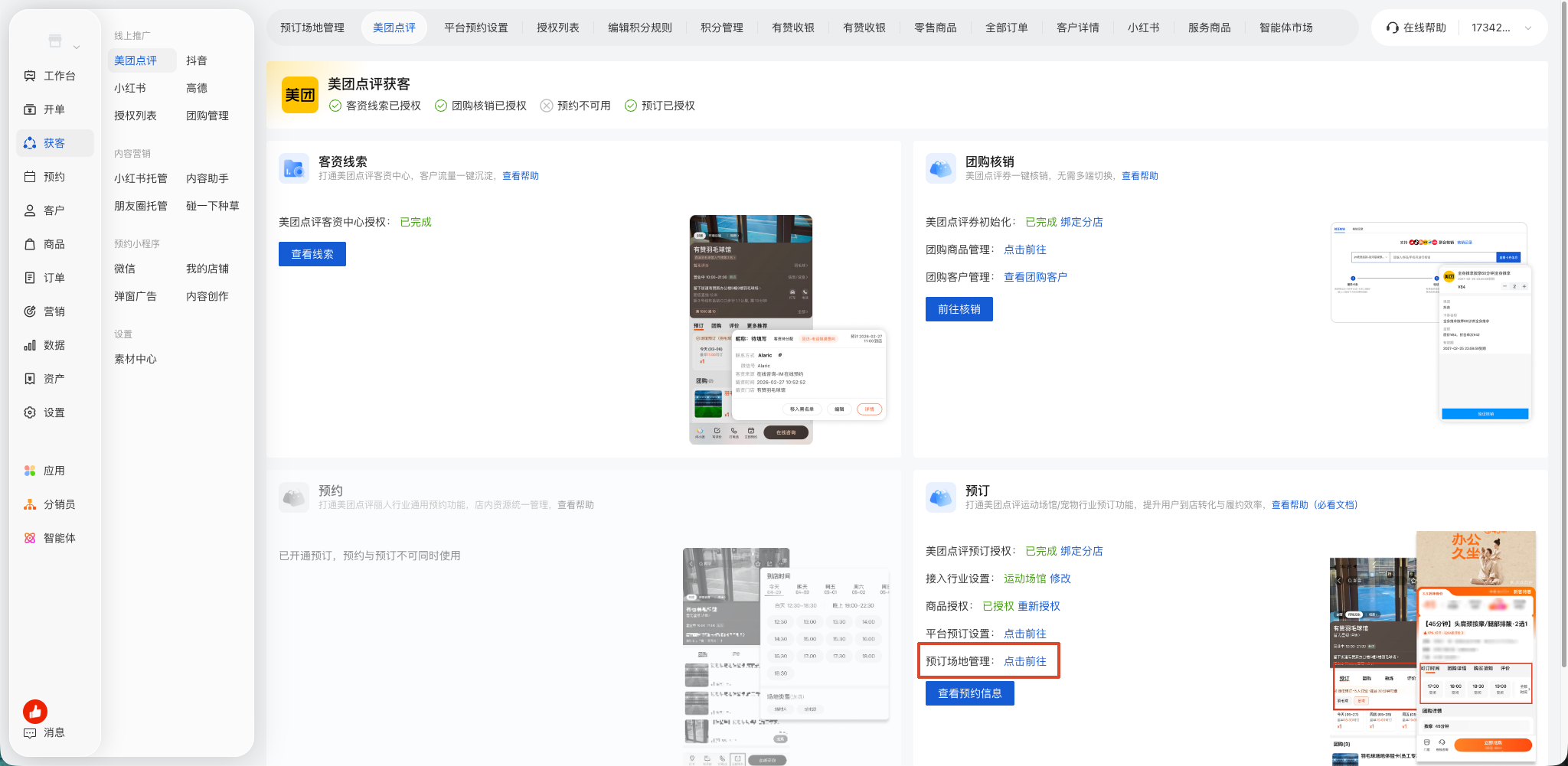Open 小红书托管 under 内容营销
This screenshot has width=1568, height=766.
pyautogui.click(x=141, y=178)
